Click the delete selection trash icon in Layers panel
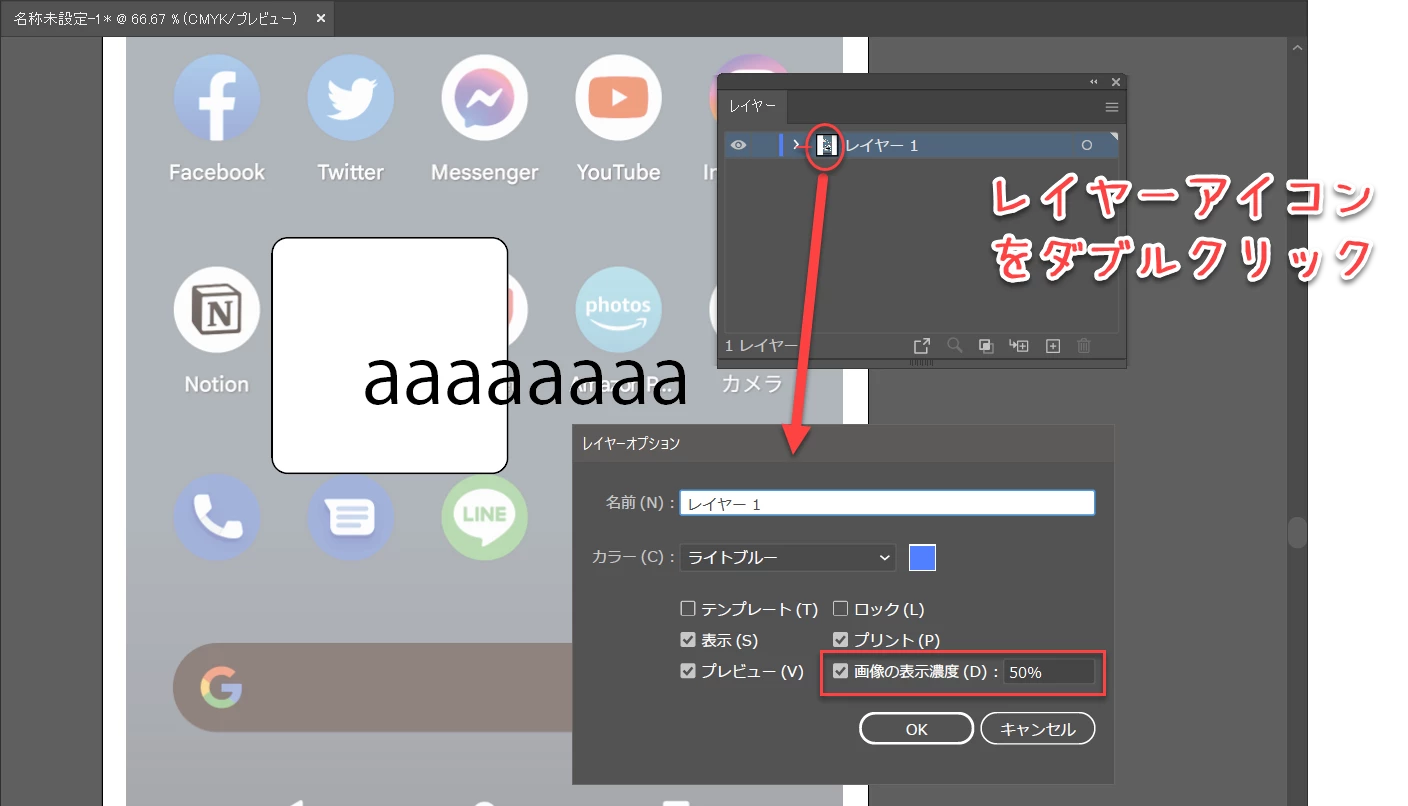This screenshot has height=806, width=1408. point(1084,346)
